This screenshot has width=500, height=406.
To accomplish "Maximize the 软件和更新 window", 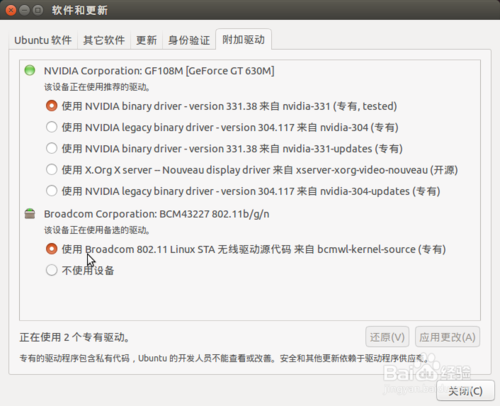I will click(38, 10).
